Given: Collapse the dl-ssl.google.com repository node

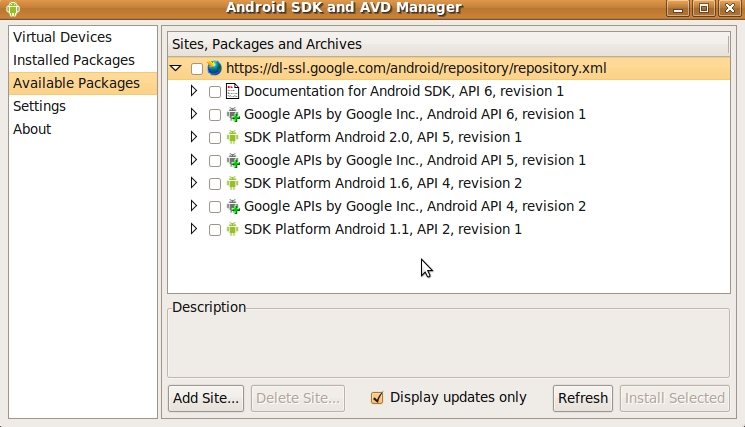Looking at the screenshot, I should (x=176, y=68).
